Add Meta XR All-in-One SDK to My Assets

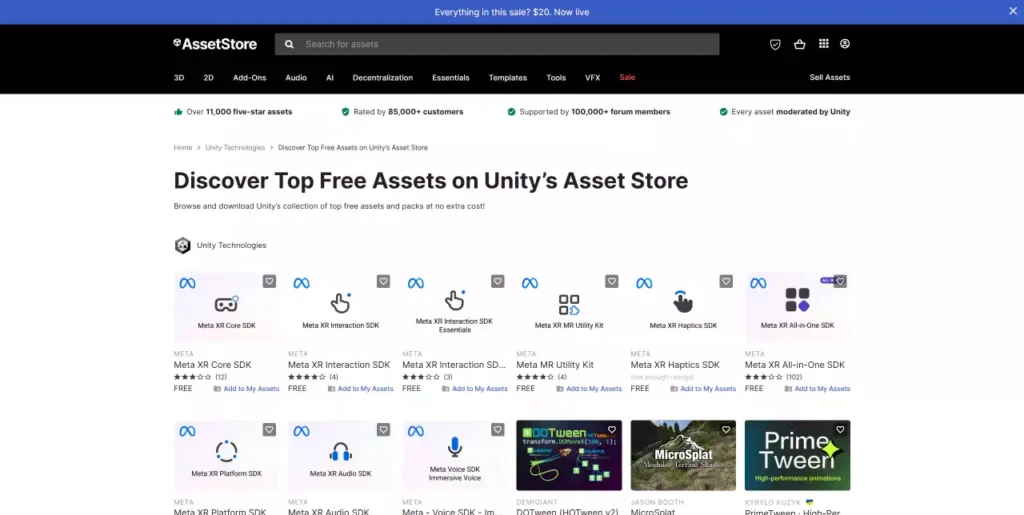tap(818, 388)
